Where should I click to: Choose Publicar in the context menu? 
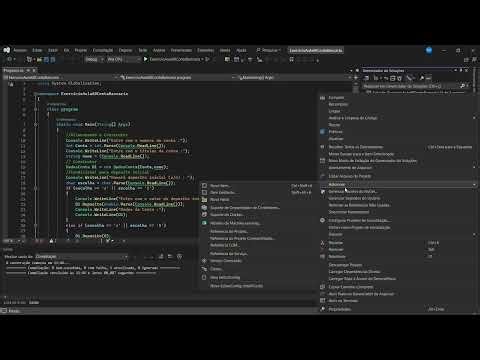pyautogui.click(x=398, y=132)
